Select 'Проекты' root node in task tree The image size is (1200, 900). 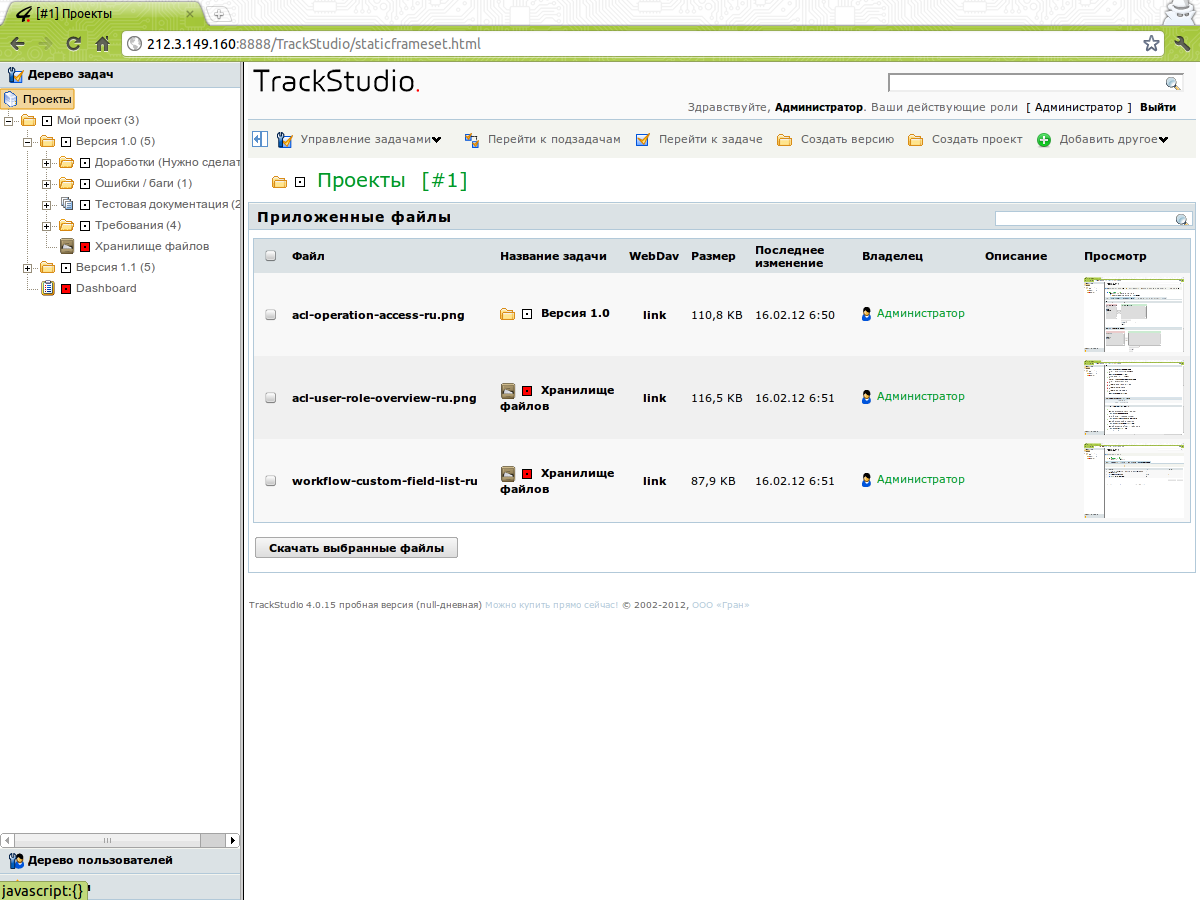click(x=47, y=99)
